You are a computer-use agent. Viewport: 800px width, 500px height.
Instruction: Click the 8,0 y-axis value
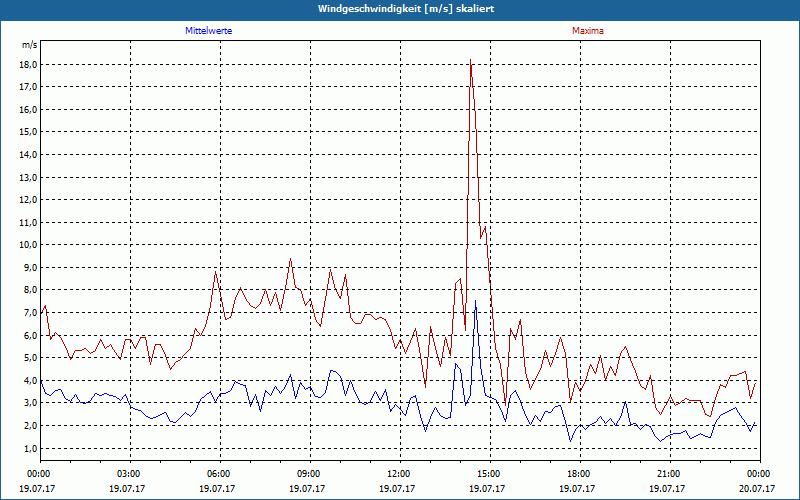31,290
